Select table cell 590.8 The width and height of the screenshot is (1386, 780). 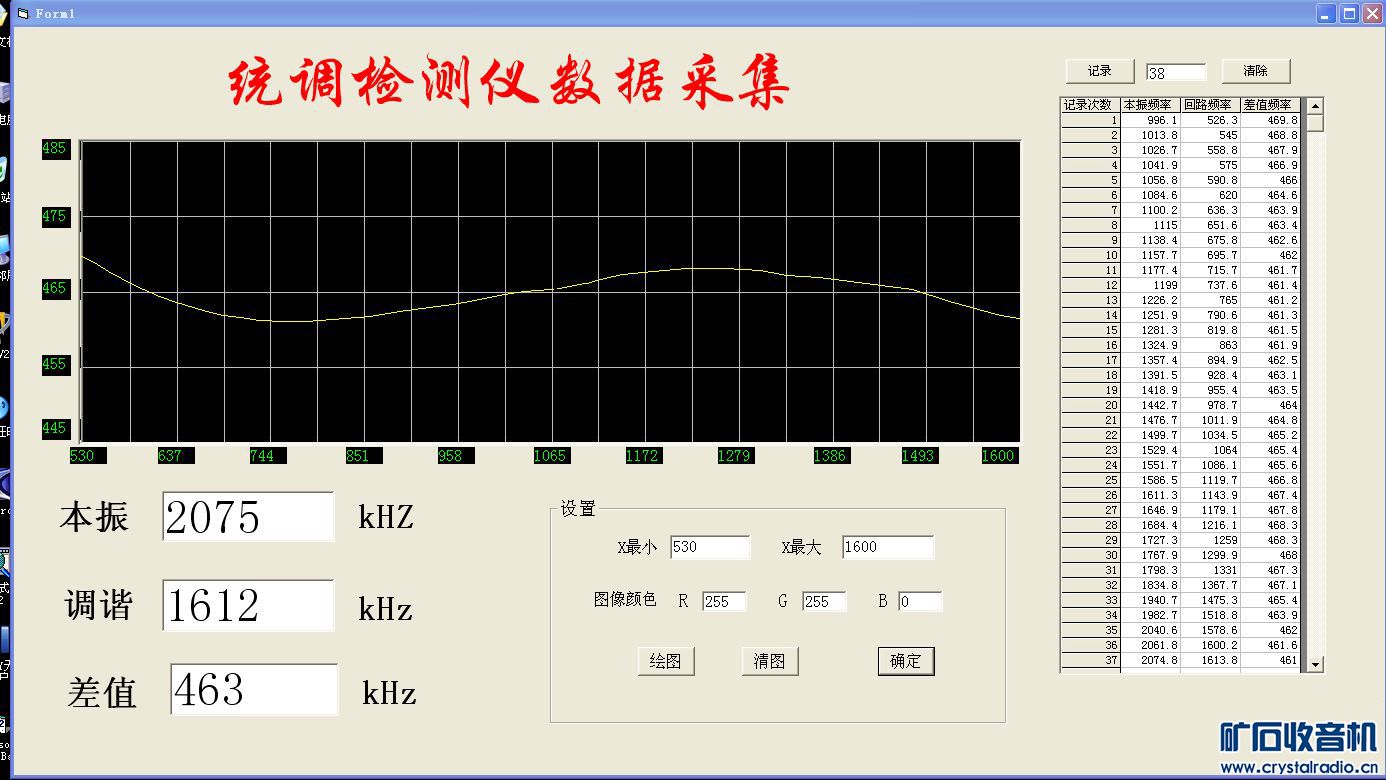pyautogui.click(x=1210, y=180)
